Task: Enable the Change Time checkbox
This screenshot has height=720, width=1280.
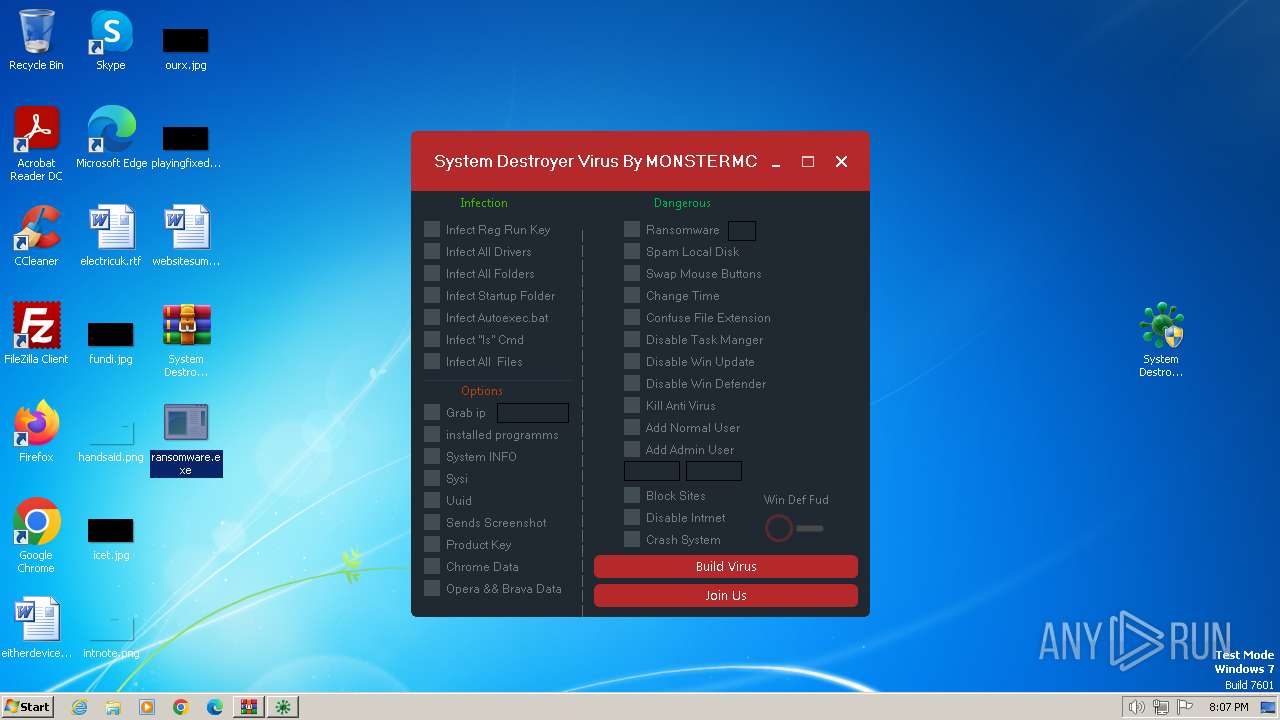Action: [x=632, y=295]
